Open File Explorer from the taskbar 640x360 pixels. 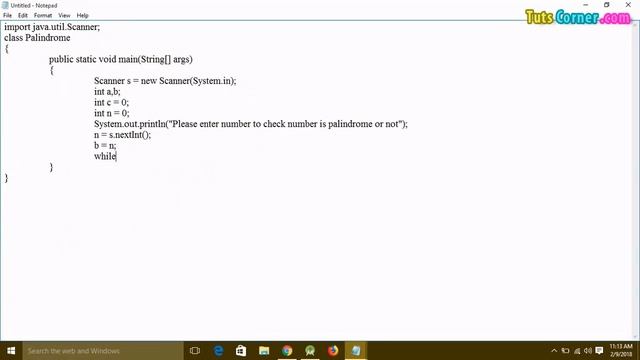pos(264,351)
